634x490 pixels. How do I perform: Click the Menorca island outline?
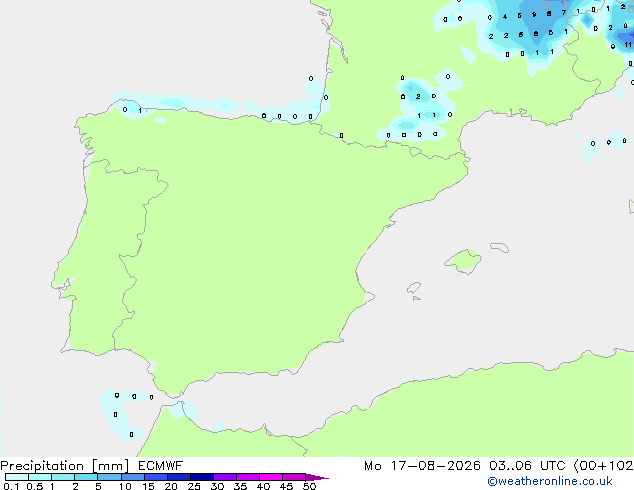coord(499,247)
